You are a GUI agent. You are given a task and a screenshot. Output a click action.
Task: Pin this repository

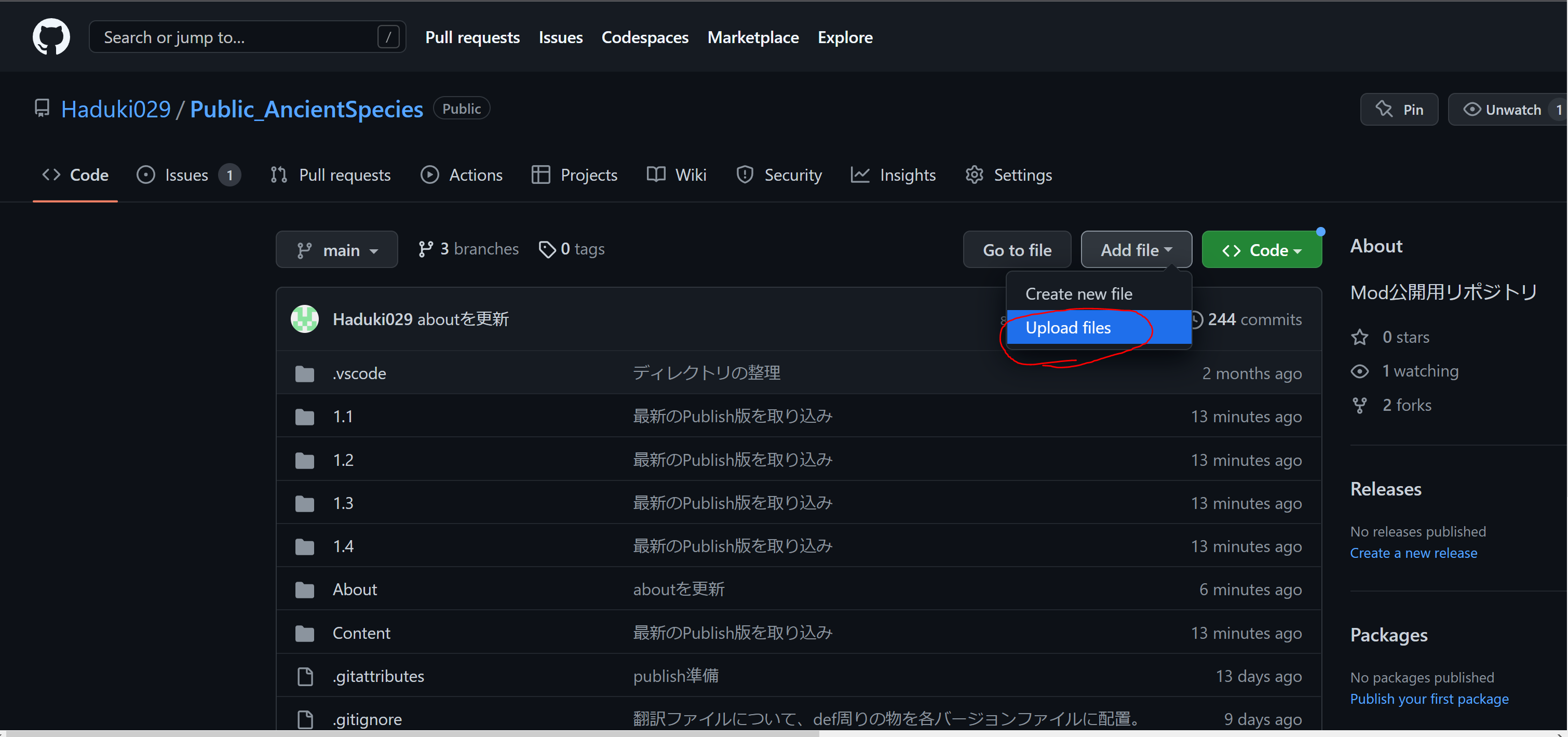[x=1399, y=110]
